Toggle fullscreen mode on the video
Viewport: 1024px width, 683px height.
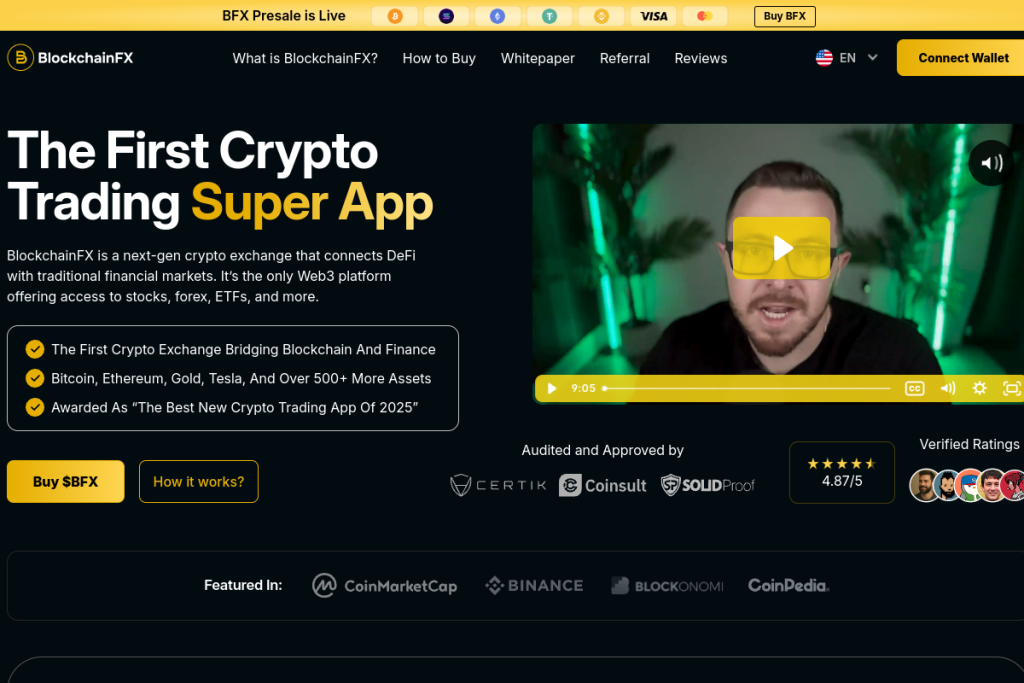pos(1012,389)
